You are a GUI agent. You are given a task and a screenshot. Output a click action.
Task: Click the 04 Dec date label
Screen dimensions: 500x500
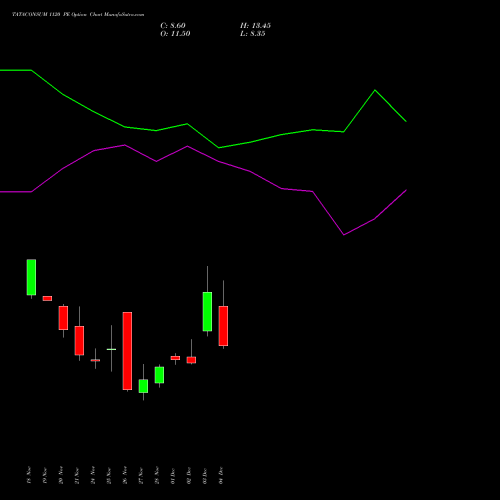click(221, 475)
